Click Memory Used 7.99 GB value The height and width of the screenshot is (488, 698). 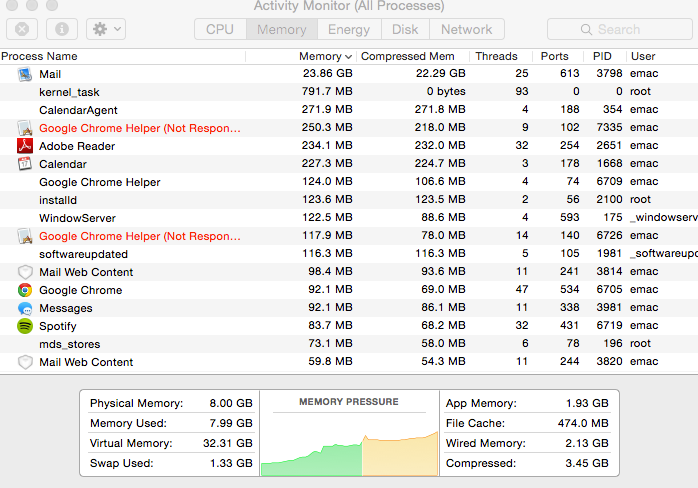click(x=231, y=423)
